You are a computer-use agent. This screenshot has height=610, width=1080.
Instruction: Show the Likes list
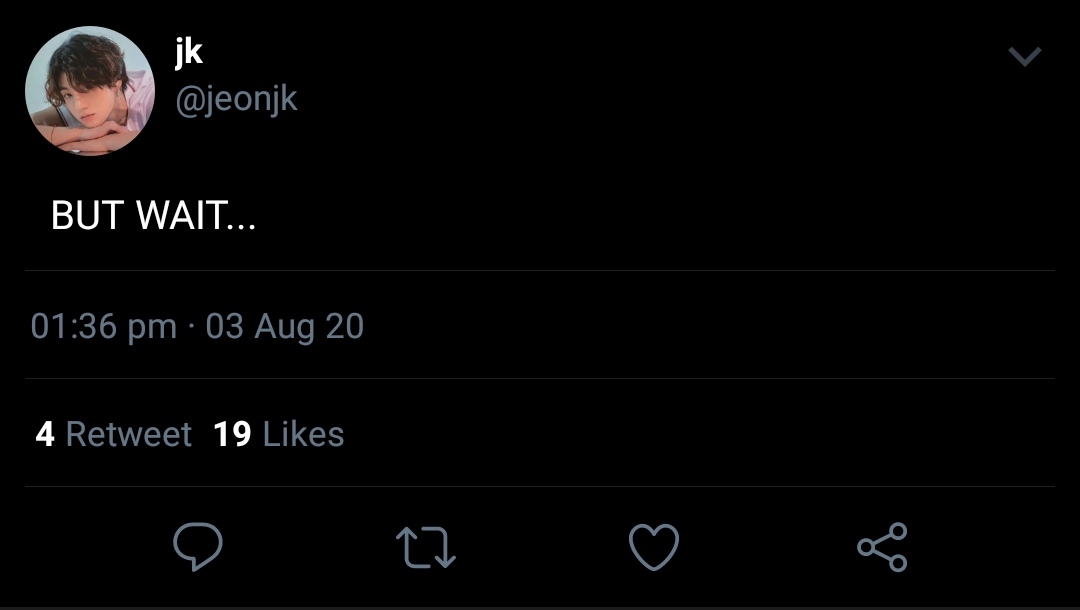[x=303, y=435]
